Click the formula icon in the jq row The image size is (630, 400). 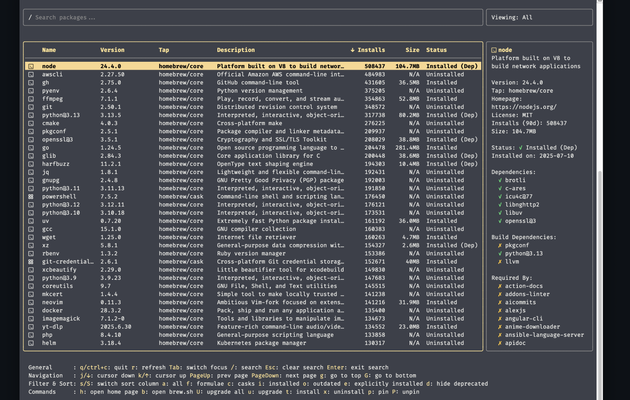(31, 172)
